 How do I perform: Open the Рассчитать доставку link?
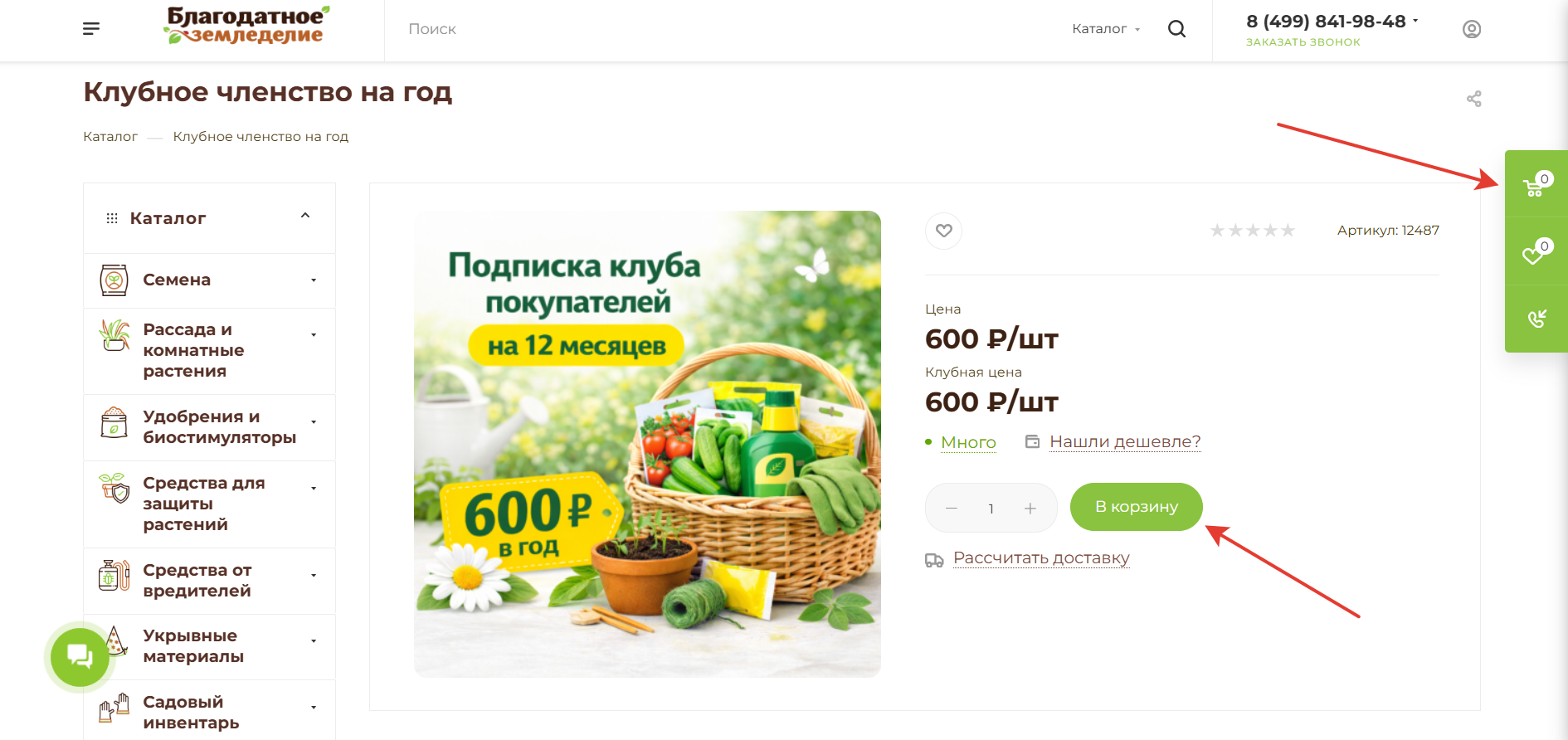pos(1041,558)
